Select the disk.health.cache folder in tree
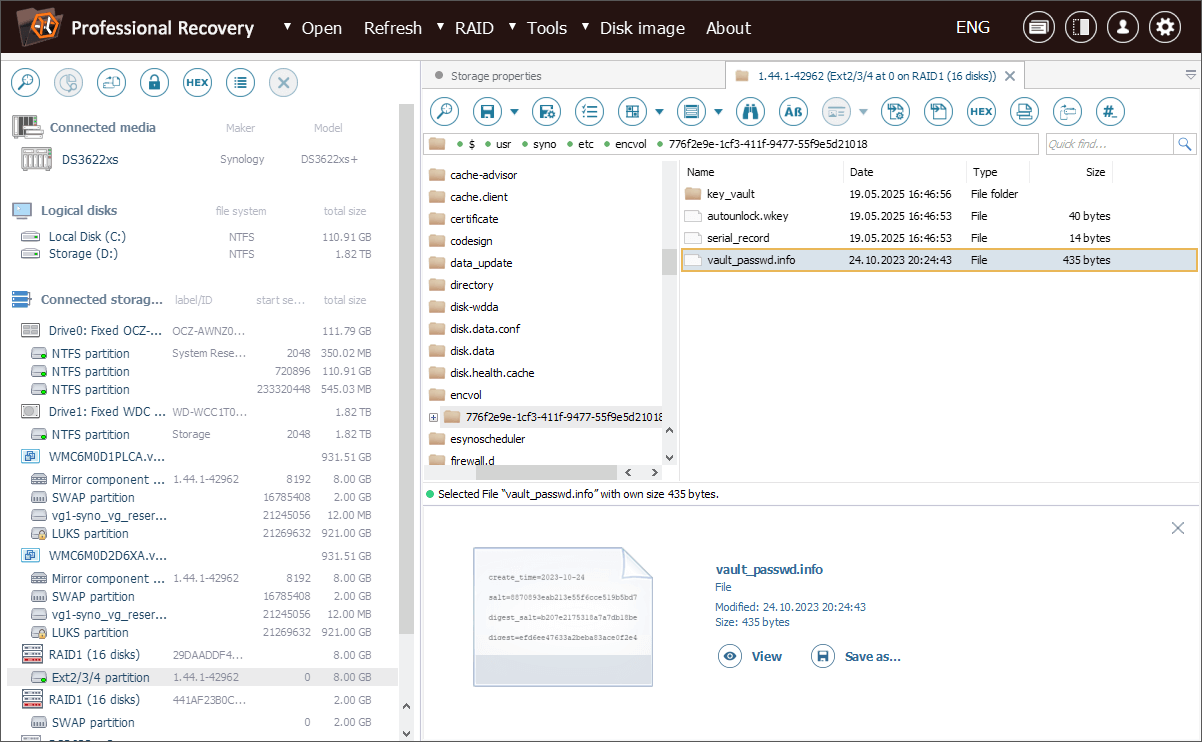The image size is (1202, 742). (x=492, y=373)
